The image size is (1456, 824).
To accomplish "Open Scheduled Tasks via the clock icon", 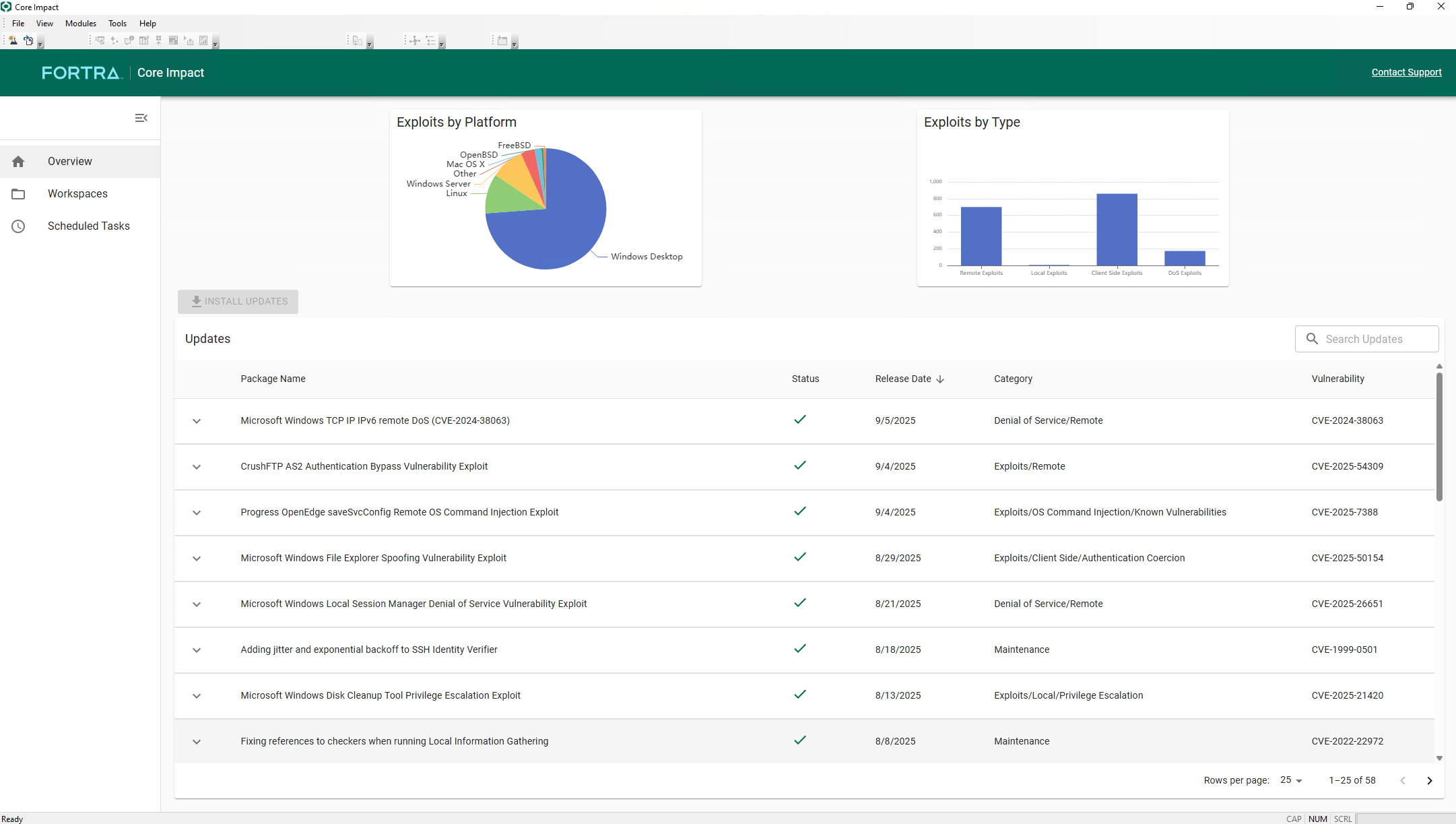I will pos(18,226).
